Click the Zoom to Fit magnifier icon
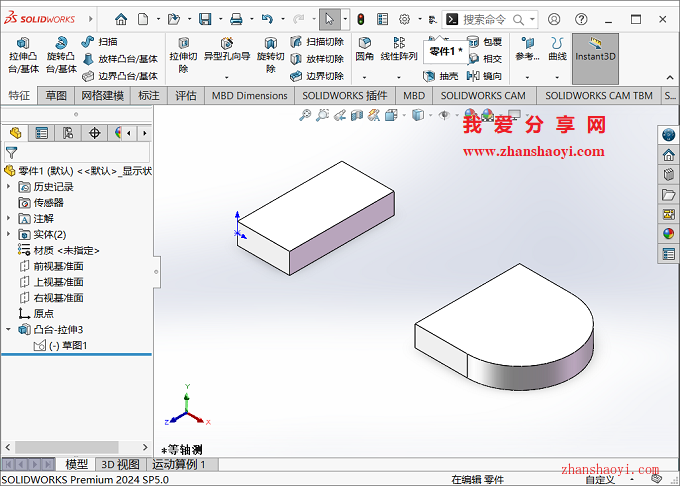 pos(307,116)
